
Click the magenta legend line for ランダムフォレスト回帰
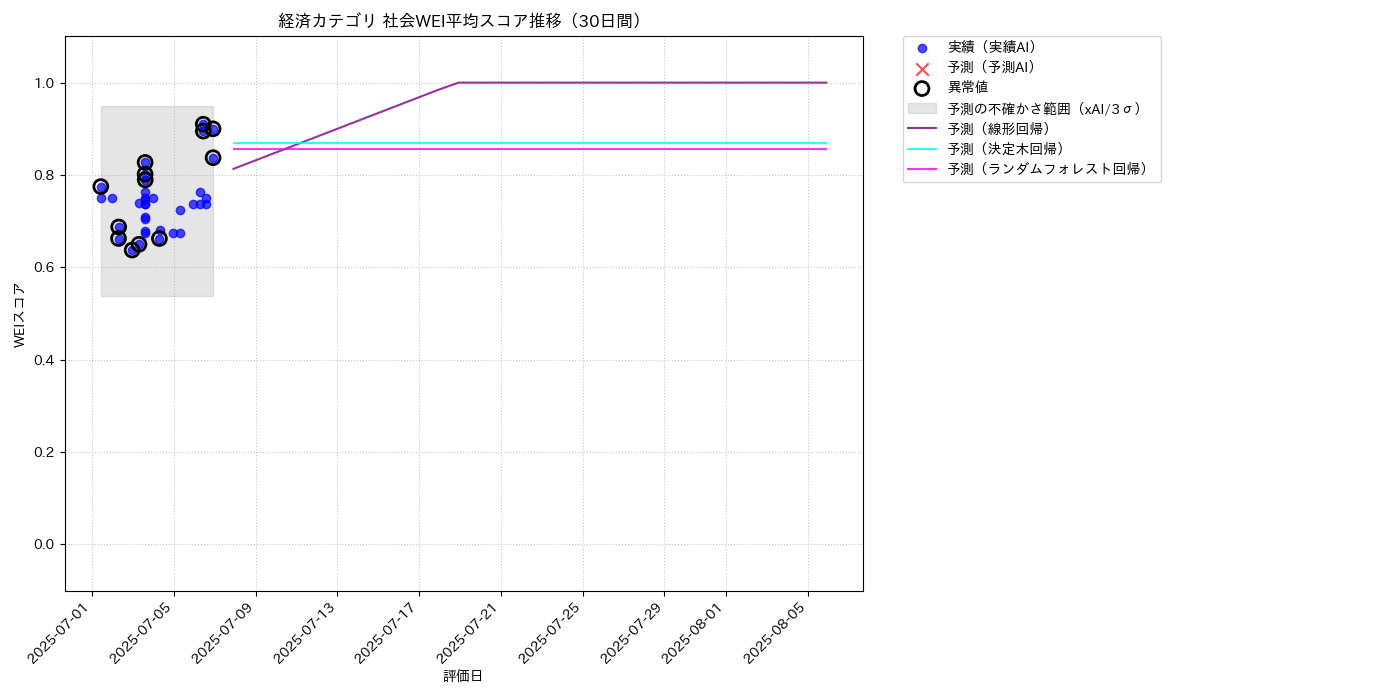tap(922, 169)
